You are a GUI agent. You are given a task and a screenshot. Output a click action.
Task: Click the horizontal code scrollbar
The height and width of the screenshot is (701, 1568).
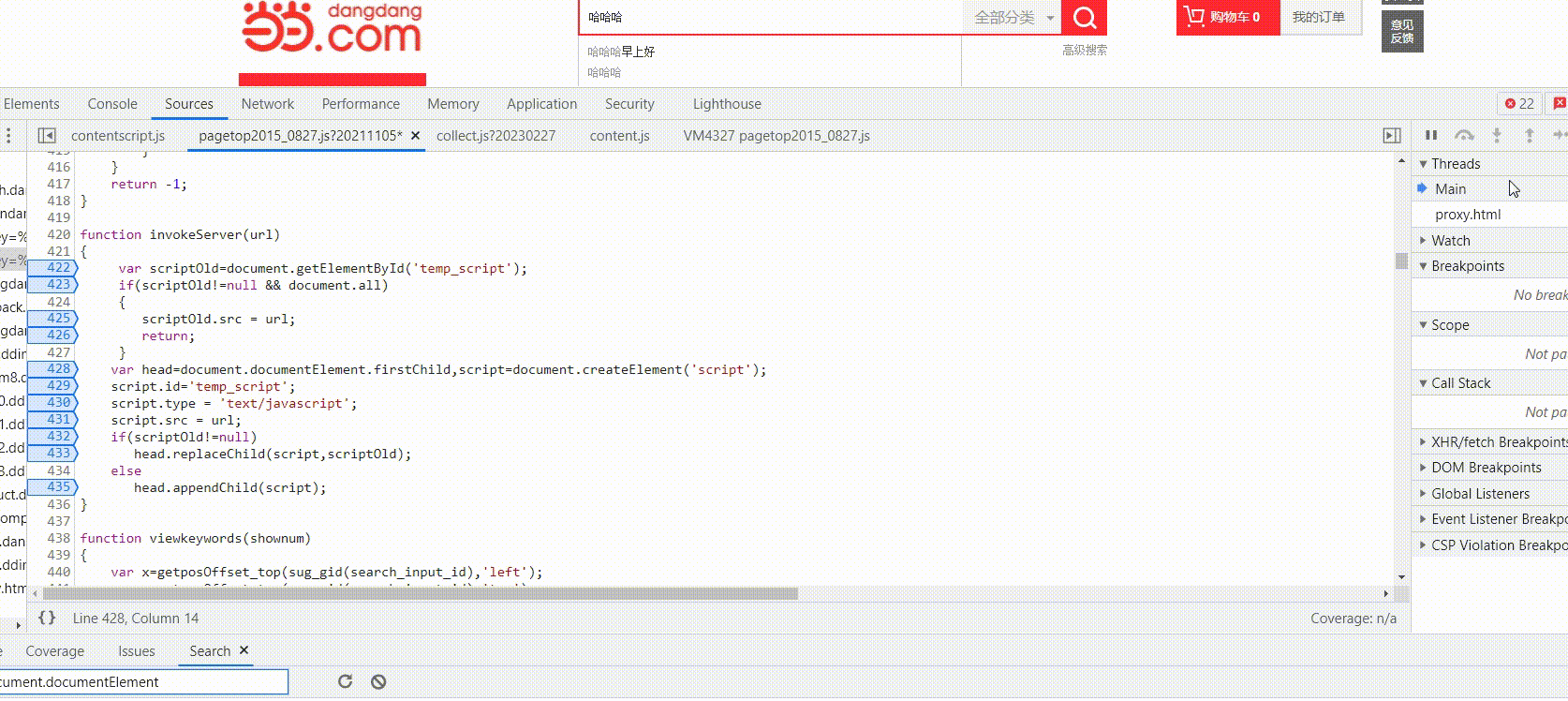pos(421,594)
